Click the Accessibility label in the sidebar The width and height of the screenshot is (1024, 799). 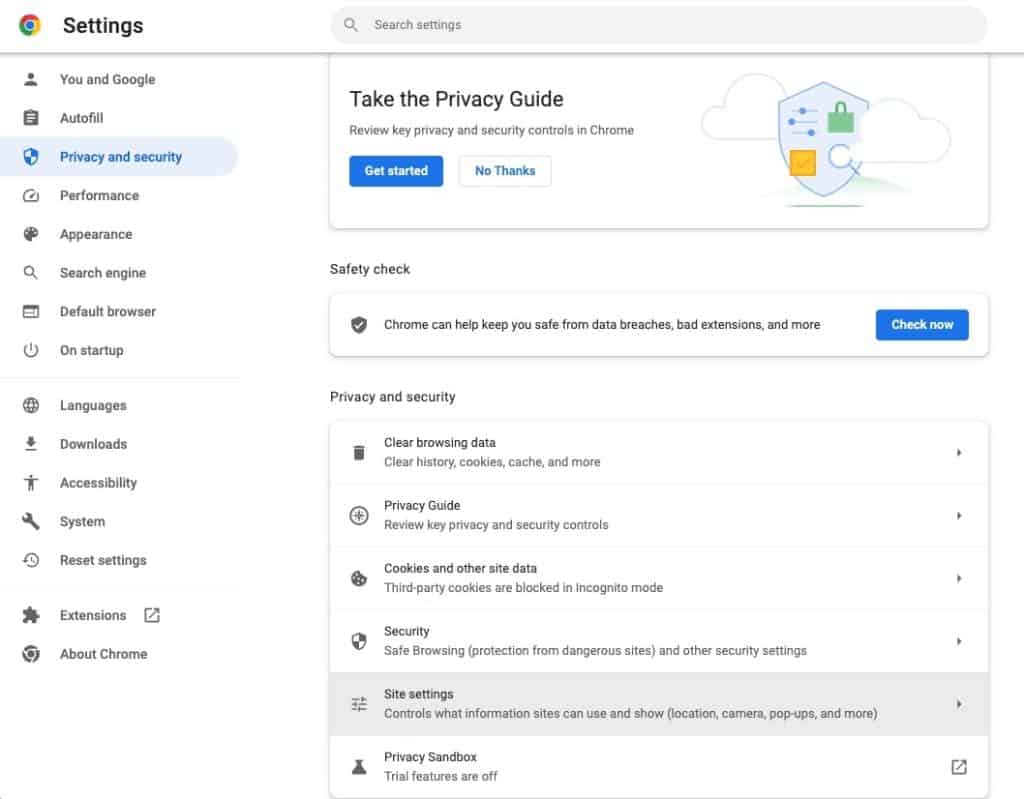coord(99,483)
